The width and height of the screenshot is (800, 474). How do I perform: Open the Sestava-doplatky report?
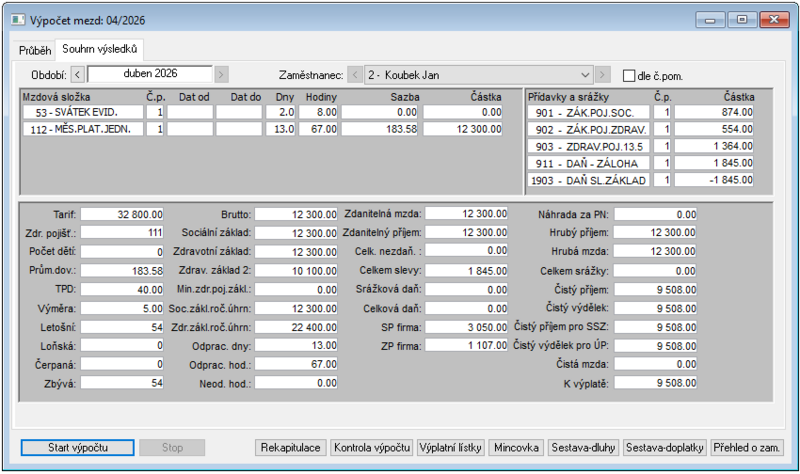665,447
